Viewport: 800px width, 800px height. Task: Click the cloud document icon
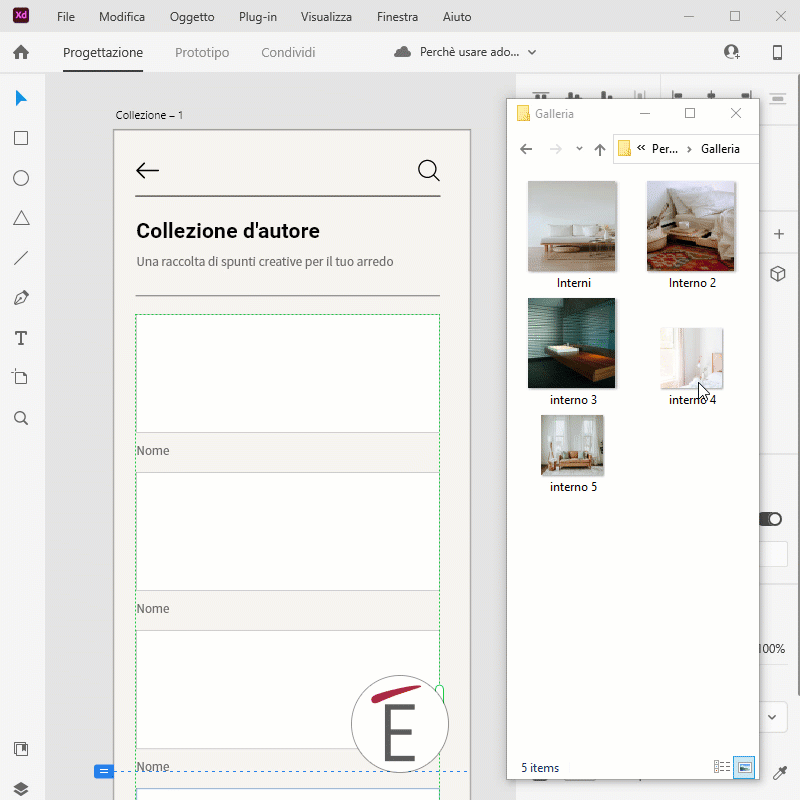[403, 52]
